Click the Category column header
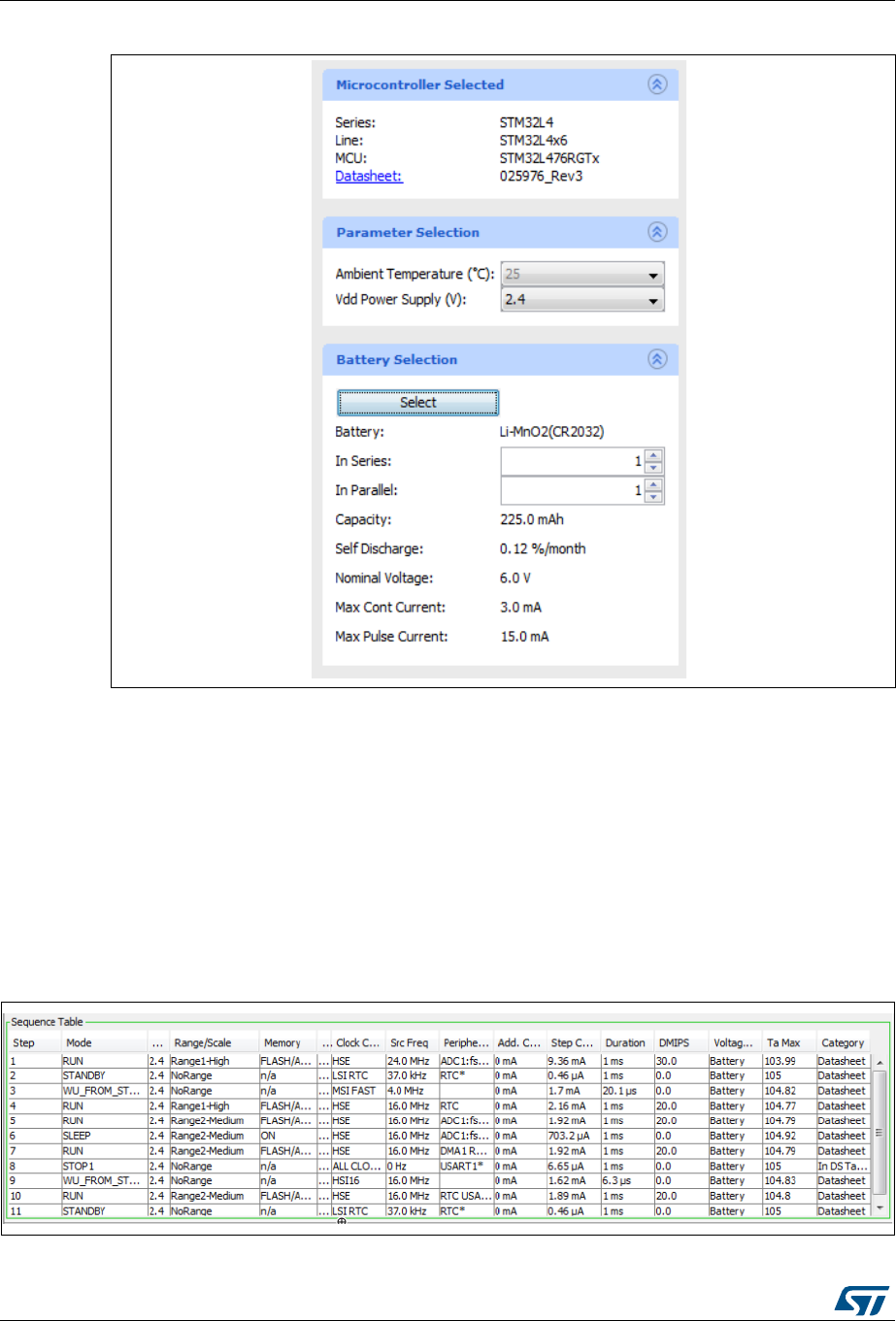Screen dimensions: 896x1321 point(845,1042)
